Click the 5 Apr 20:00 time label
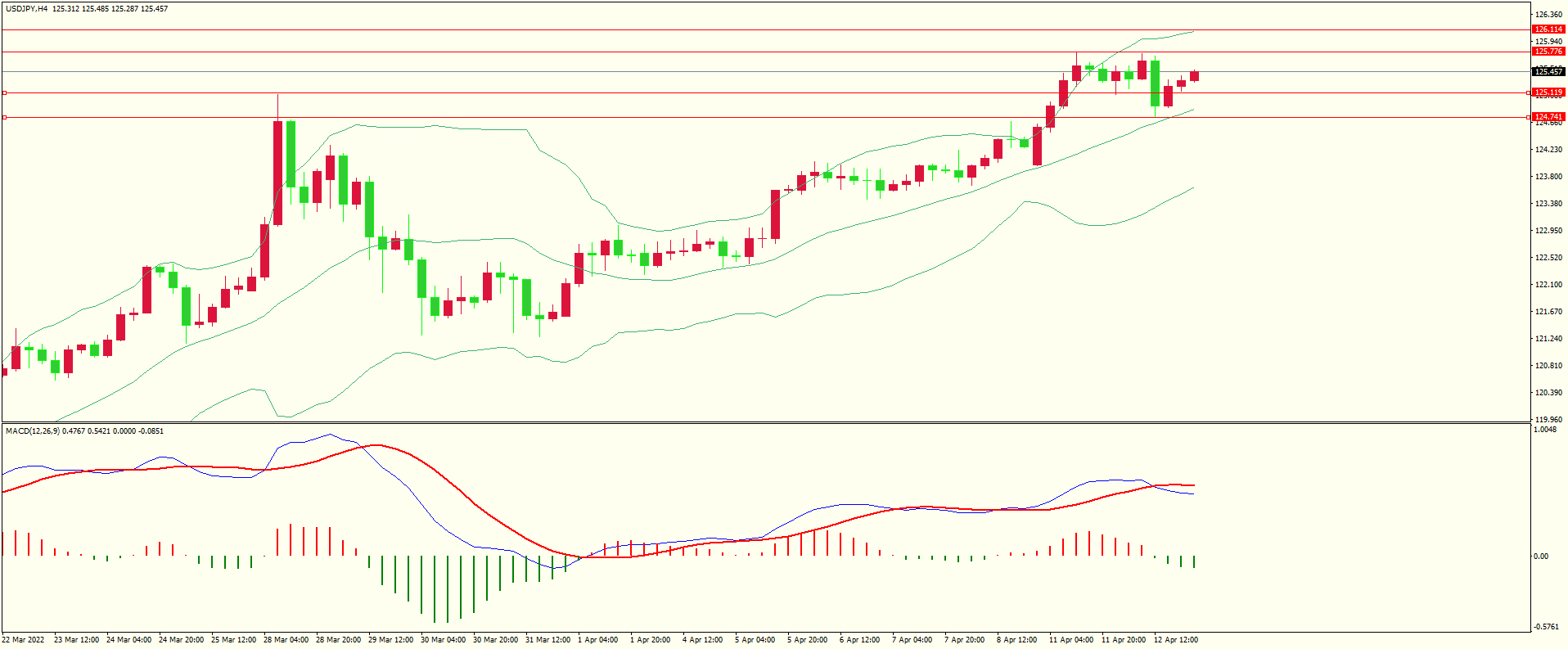This screenshot has width=1568, height=649. click(807, 640)
